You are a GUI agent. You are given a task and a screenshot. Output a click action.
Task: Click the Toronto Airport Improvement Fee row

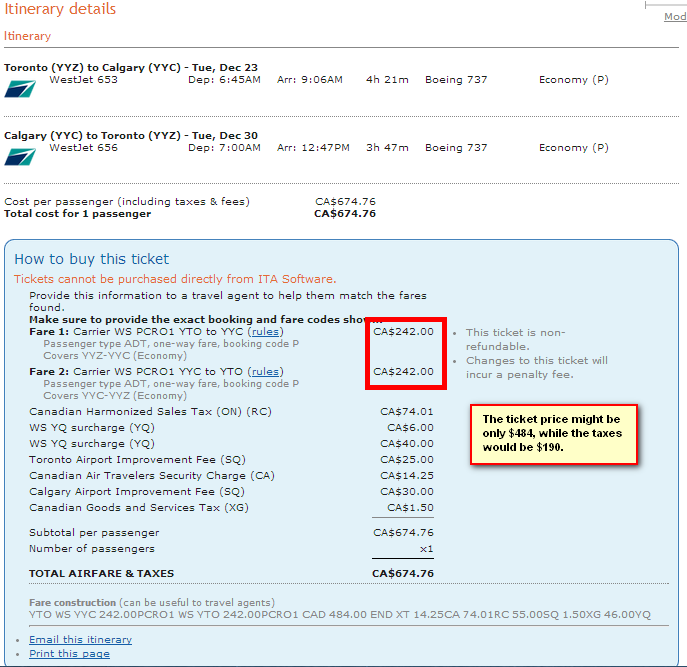pyautogui.click(x=231, y=460)
